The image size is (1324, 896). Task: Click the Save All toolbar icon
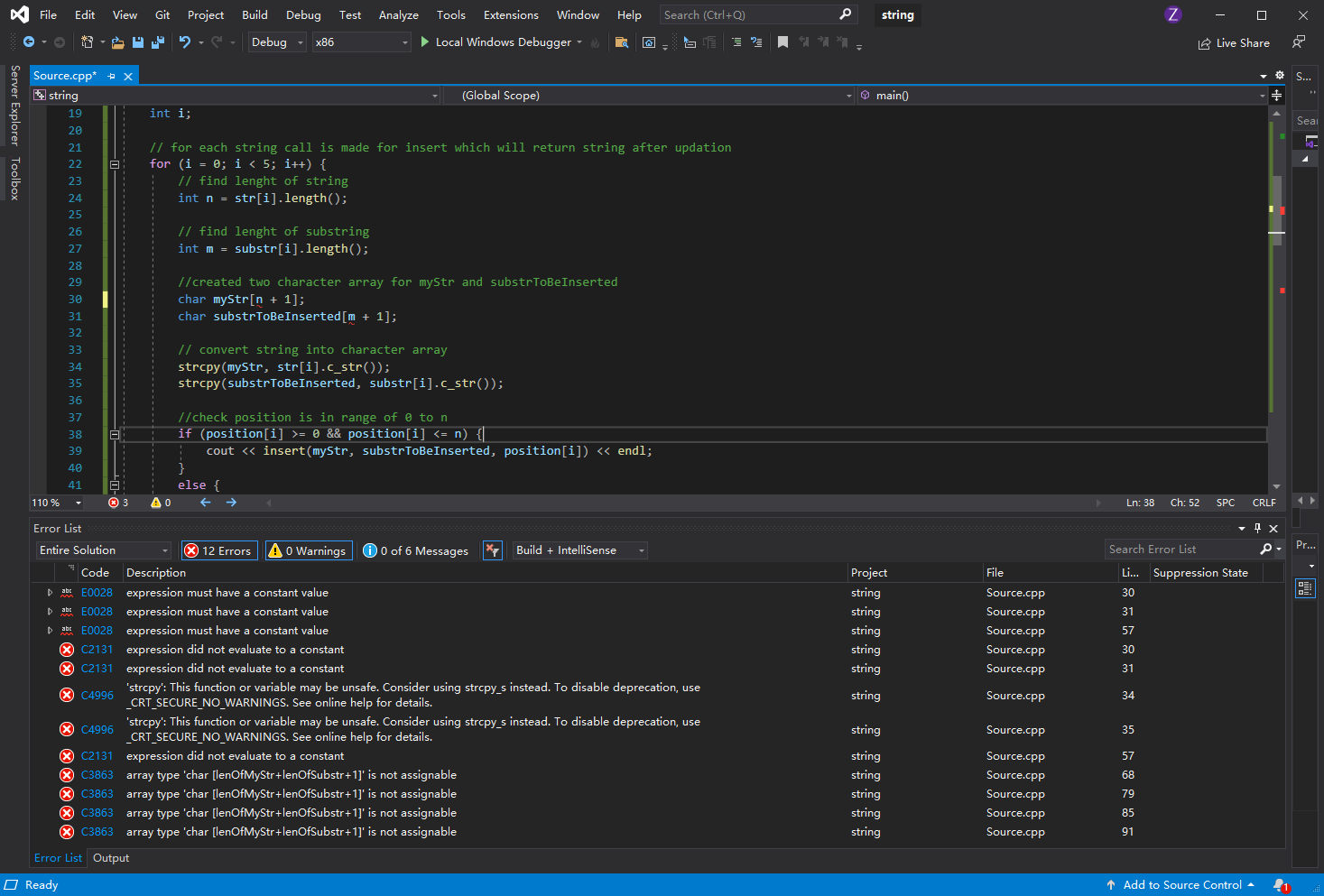click(158, 42)
